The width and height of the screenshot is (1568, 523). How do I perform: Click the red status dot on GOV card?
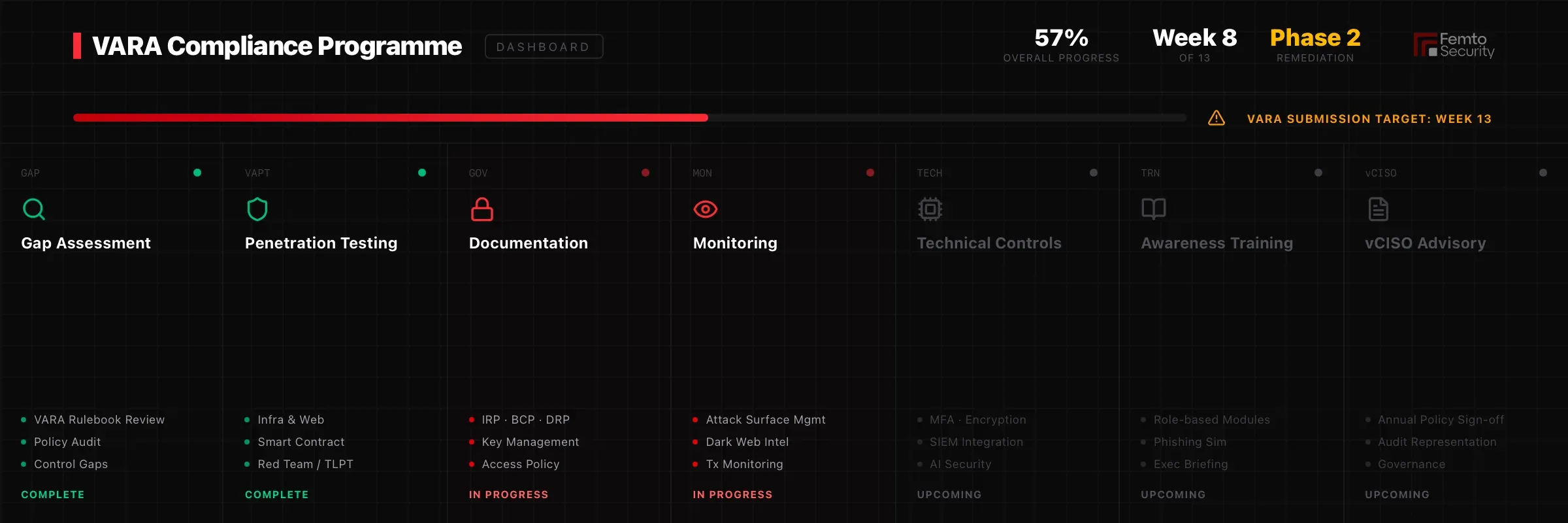pos(645,173)
